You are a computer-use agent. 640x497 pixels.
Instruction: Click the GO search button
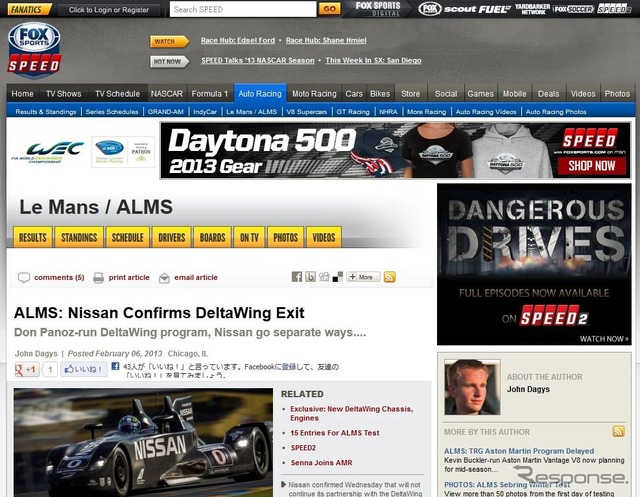[x=329, y=9]
